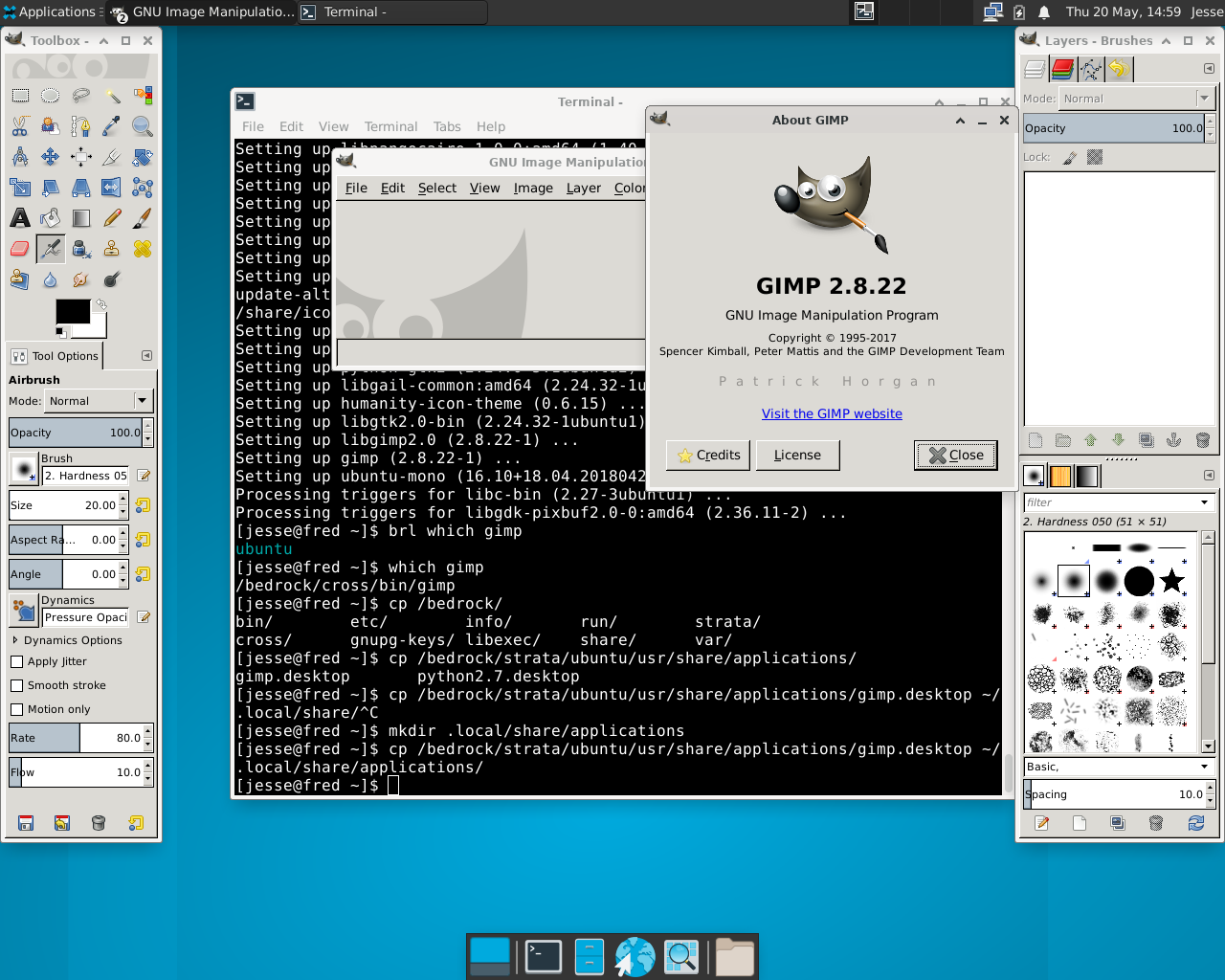Image resolution: width=1225 pixels, height=980 pixels.
Task: Select the Blur/Sharpen droplet tool
Action: tap(51, 279)
